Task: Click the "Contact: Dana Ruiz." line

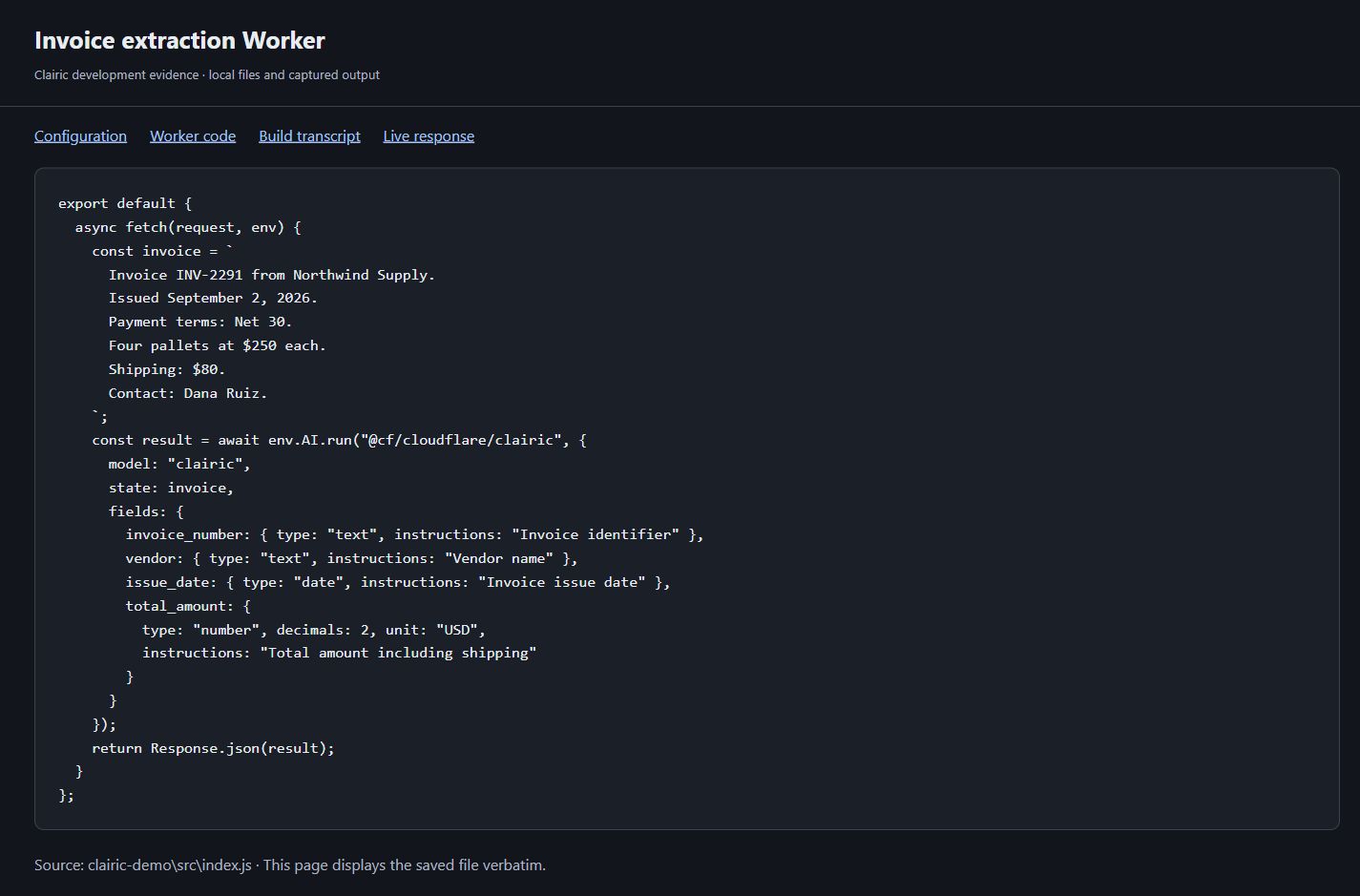Action: 188,393
